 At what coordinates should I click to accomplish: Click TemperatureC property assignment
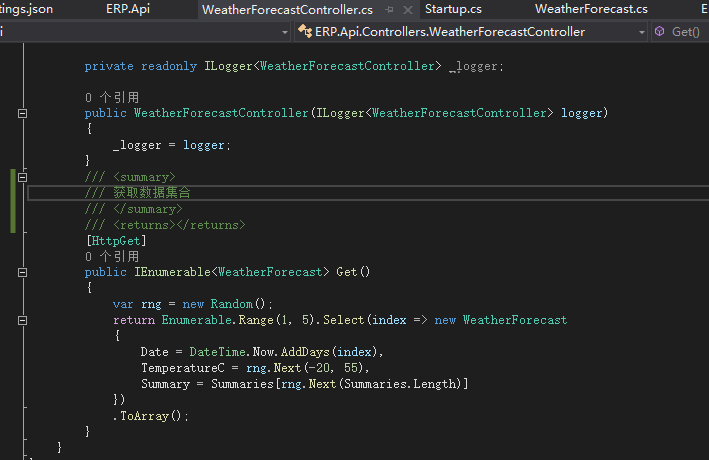click(183, 368)
